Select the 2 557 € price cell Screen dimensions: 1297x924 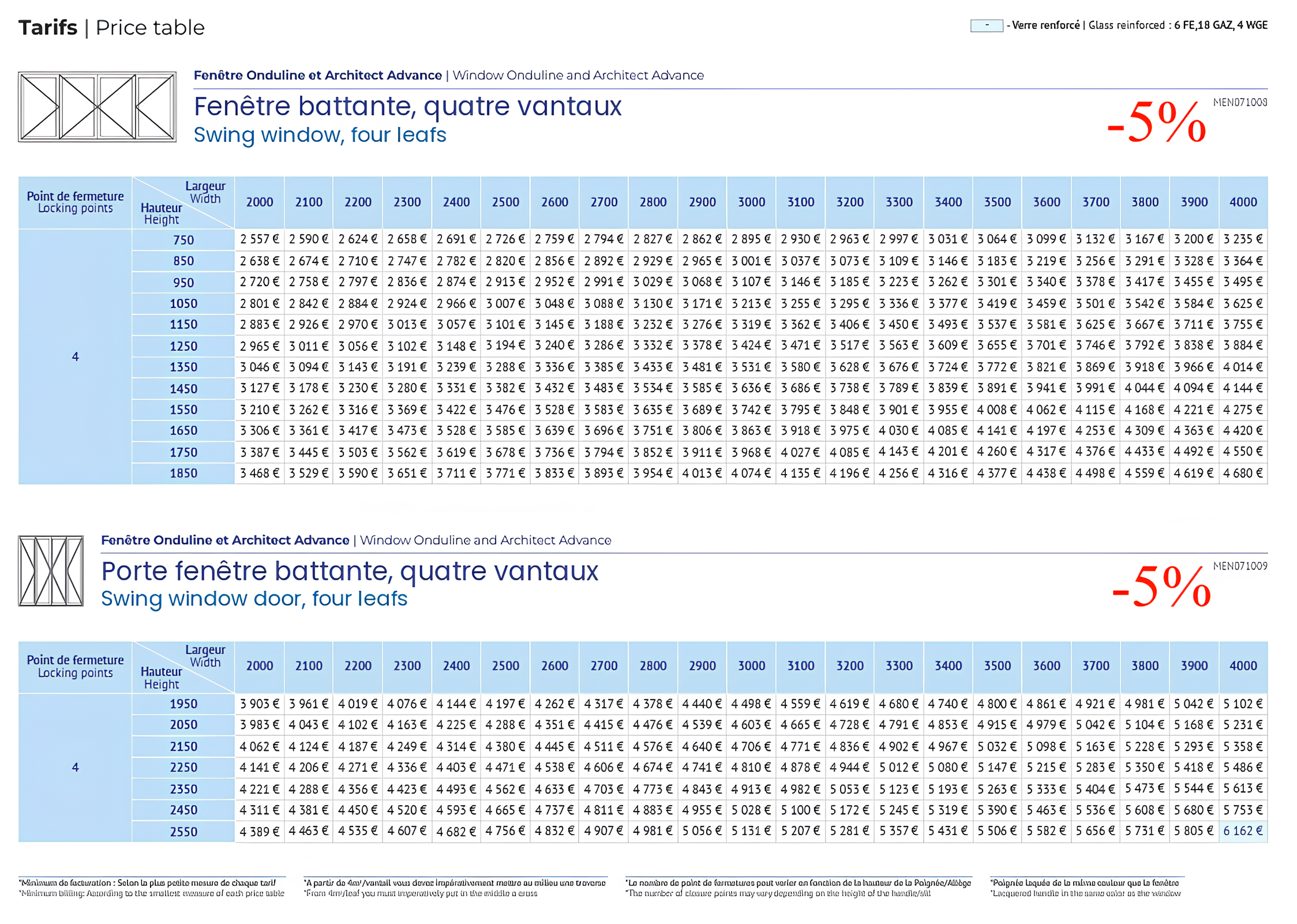point(259,240)
